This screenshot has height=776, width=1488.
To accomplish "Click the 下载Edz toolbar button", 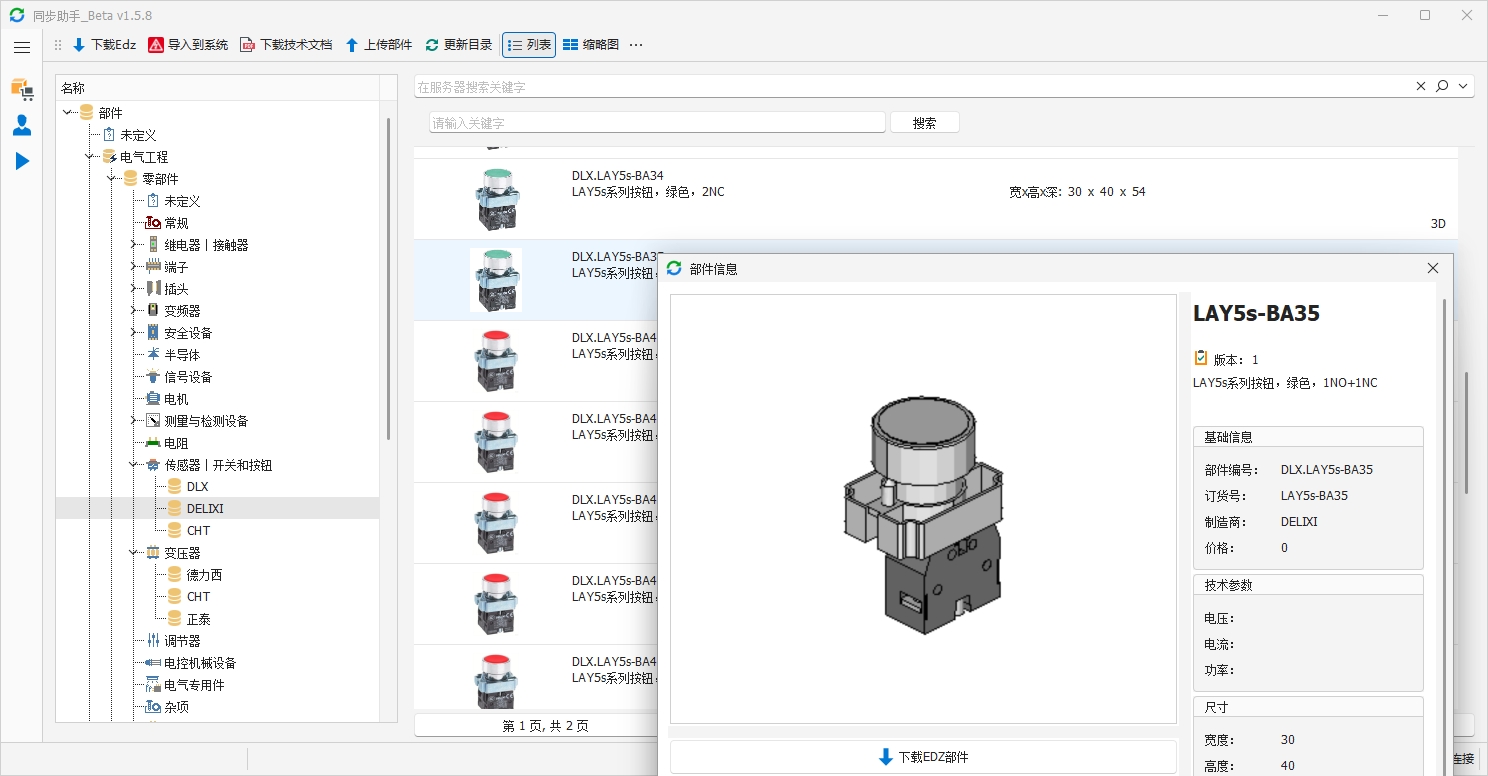I will click(104, 45).
